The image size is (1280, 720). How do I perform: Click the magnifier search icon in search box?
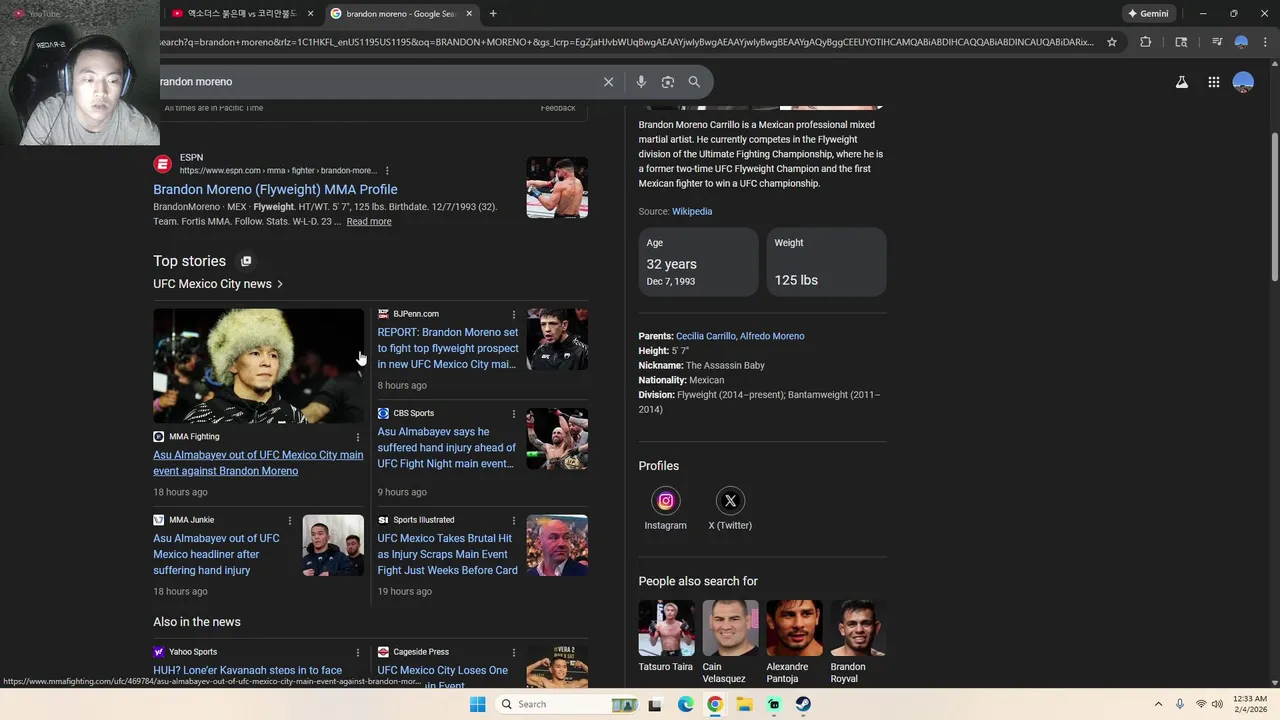click(694, 82)
